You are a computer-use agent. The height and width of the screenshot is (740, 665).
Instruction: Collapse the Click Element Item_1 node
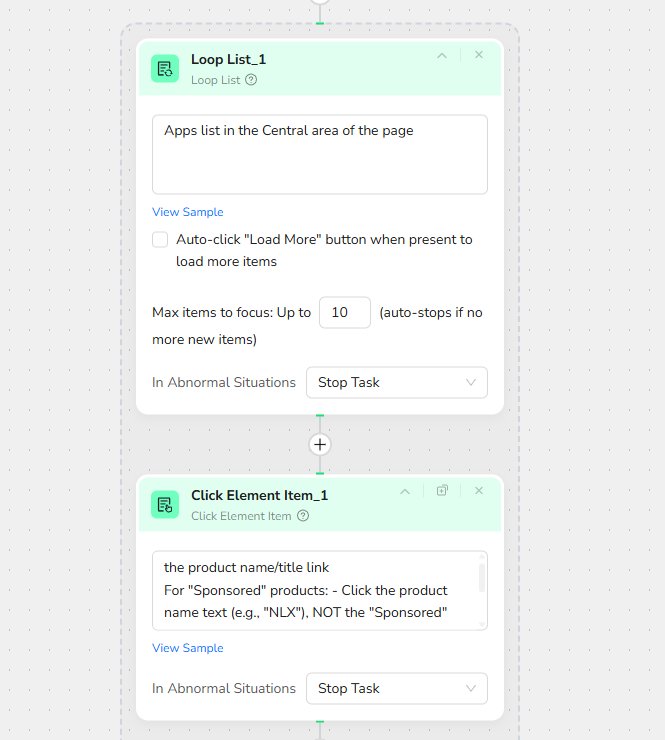coord(405,491)
